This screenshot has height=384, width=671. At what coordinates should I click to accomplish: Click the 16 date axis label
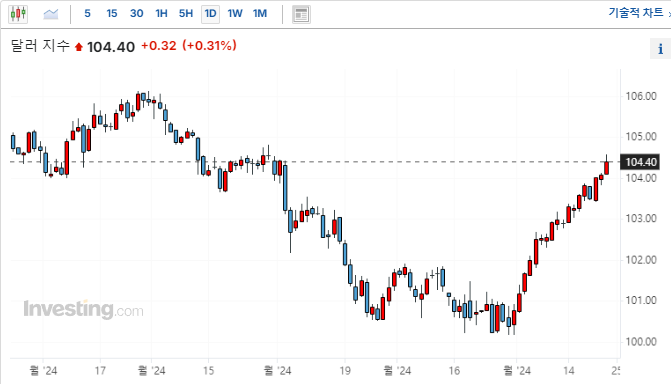point(454,370)
